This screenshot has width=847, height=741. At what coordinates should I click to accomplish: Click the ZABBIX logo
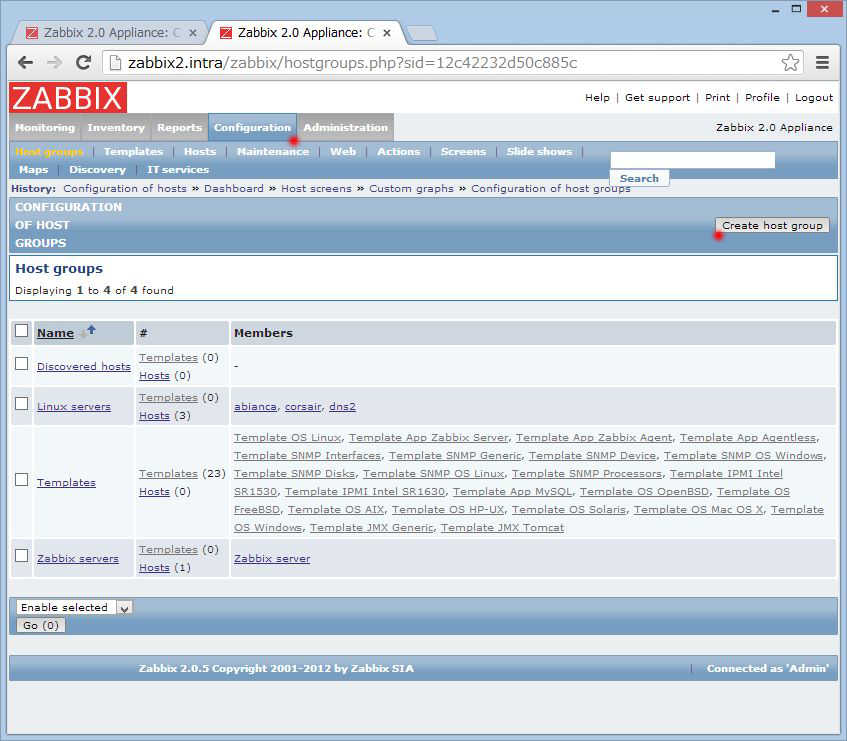[x=68, y=98]
